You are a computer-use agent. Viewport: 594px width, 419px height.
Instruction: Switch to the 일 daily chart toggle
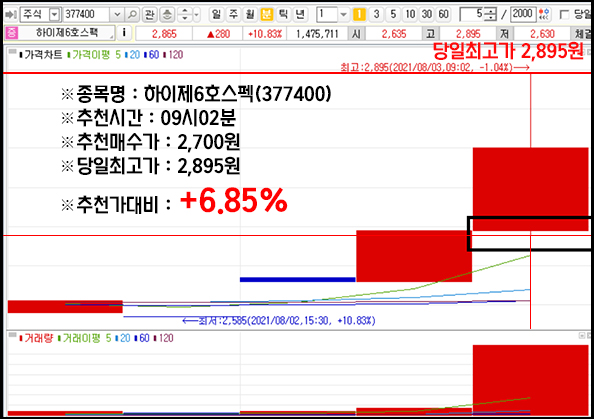tap(216, 15)
